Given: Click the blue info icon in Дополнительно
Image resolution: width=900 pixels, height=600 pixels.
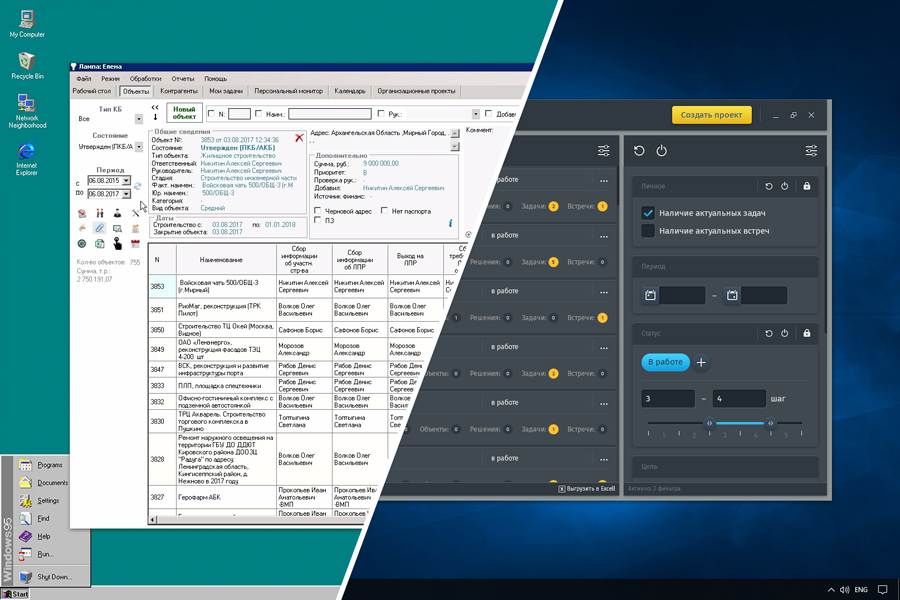Looking at the screenshot, I should coord(450,223).
